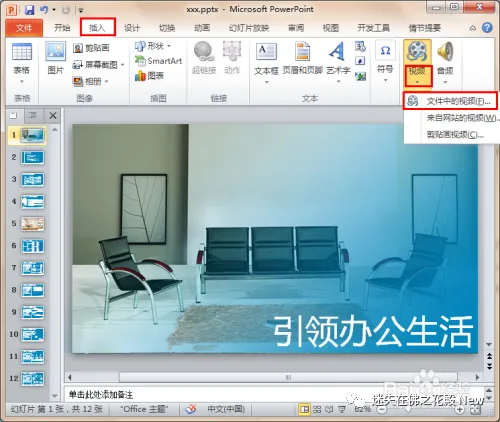Select slide 12 thumbnail
500x422 pixels.
(32, 378)
